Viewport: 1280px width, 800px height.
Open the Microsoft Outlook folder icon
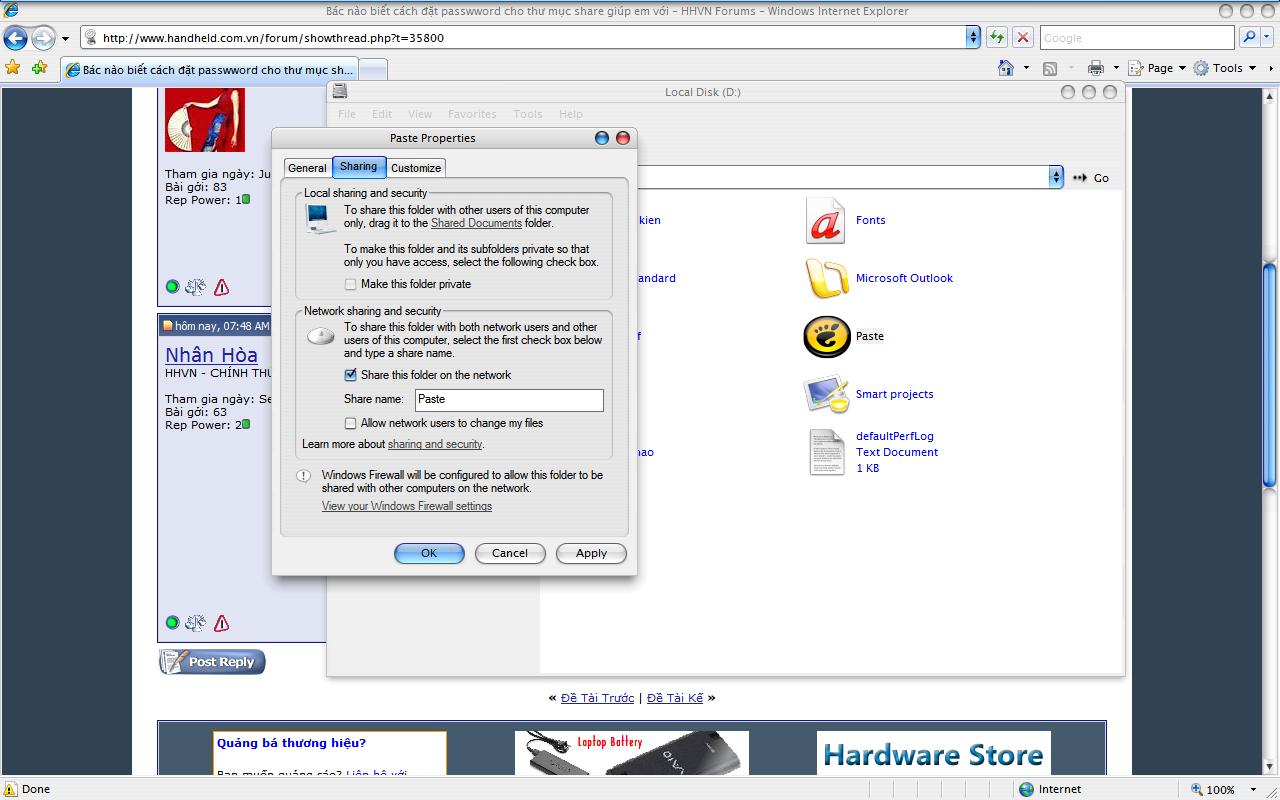coord(826,279)
